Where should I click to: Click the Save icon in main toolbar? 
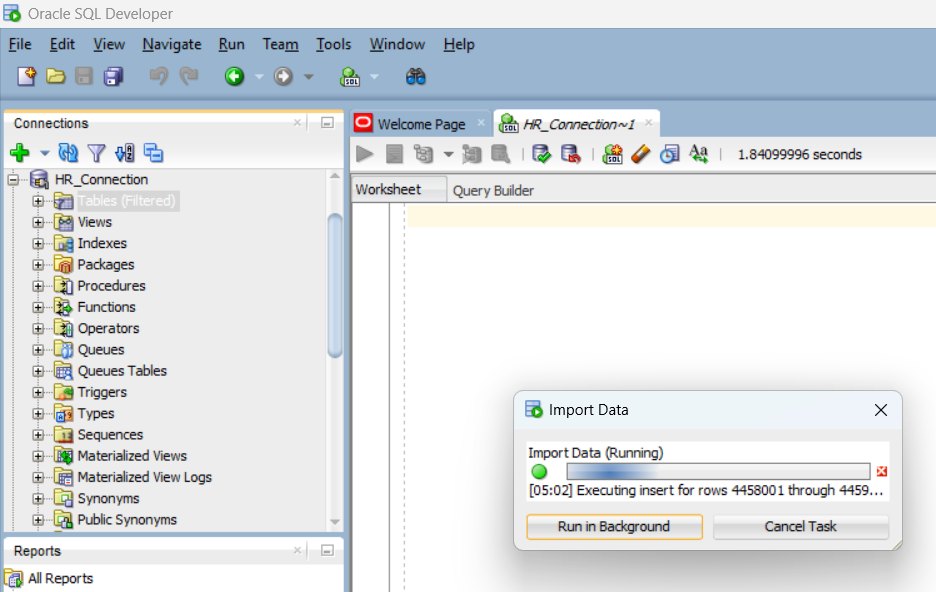coord(84,76)
